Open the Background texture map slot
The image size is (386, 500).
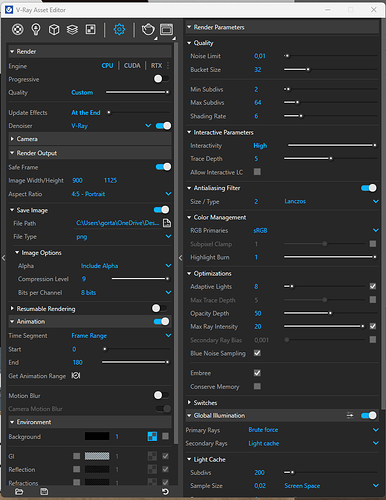(152, 436)
